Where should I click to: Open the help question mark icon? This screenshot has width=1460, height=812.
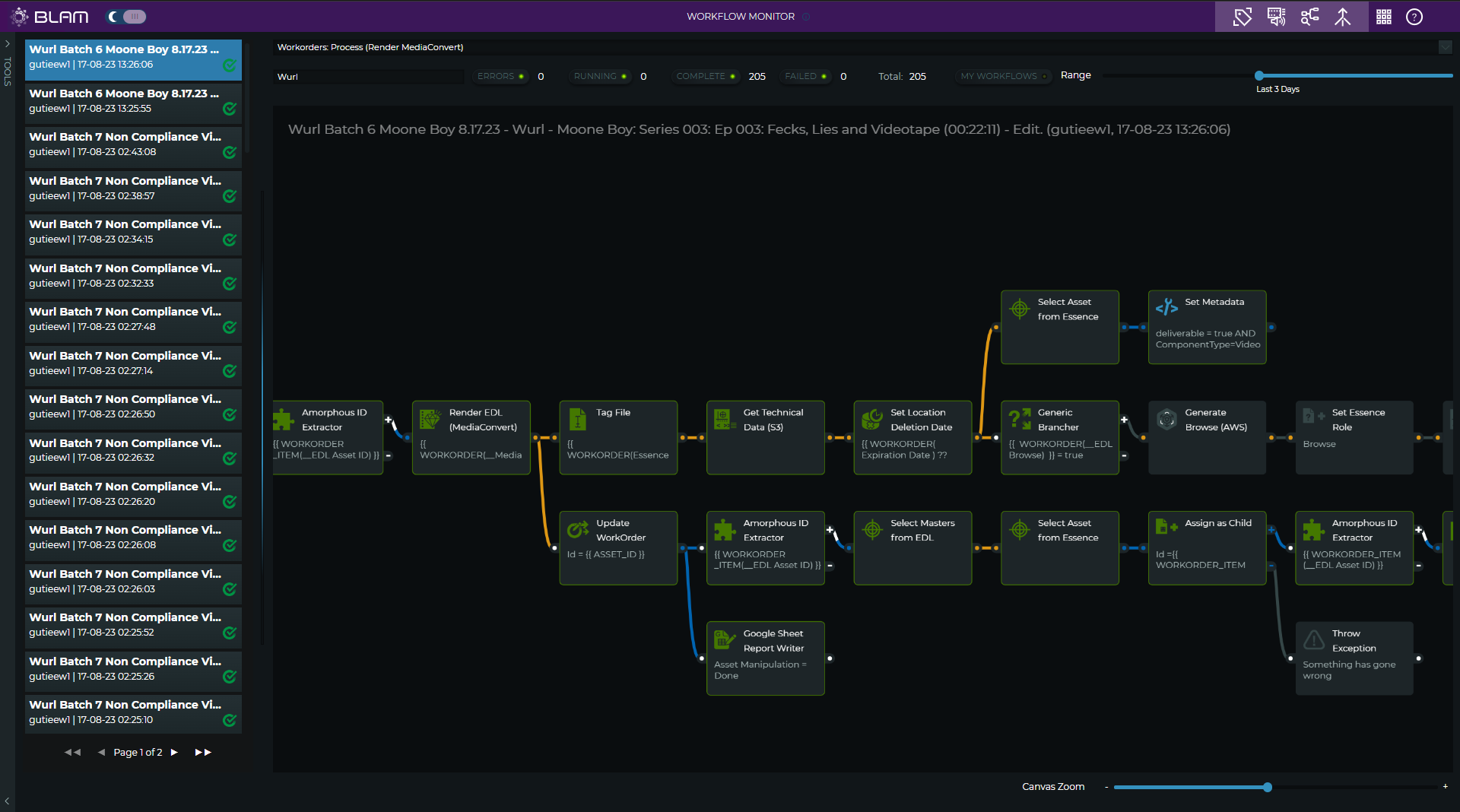1414,17
